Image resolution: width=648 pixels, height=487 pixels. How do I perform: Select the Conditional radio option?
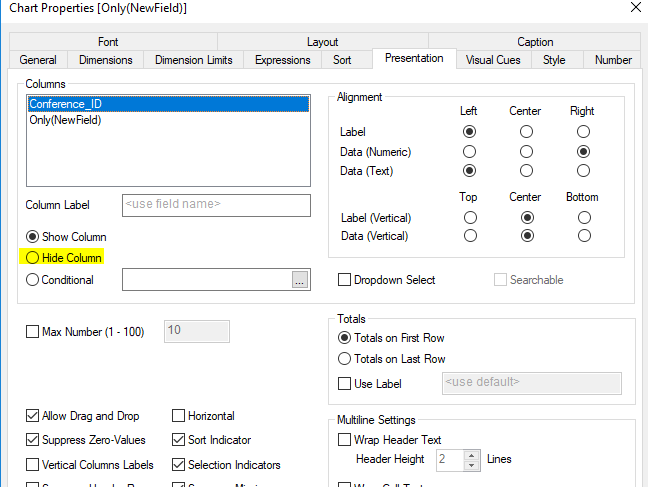33,280
